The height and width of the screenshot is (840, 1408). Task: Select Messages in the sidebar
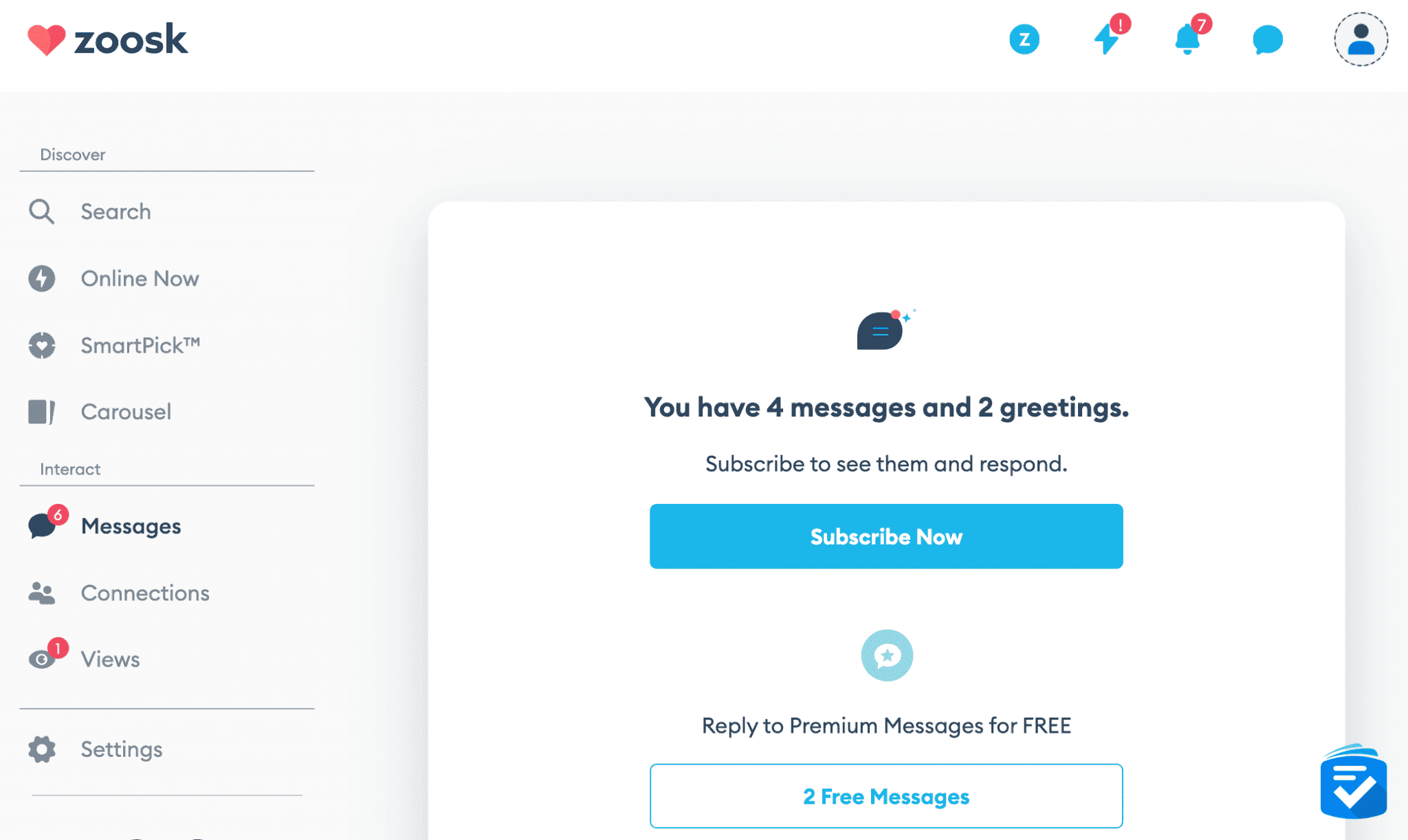[131, 526]
